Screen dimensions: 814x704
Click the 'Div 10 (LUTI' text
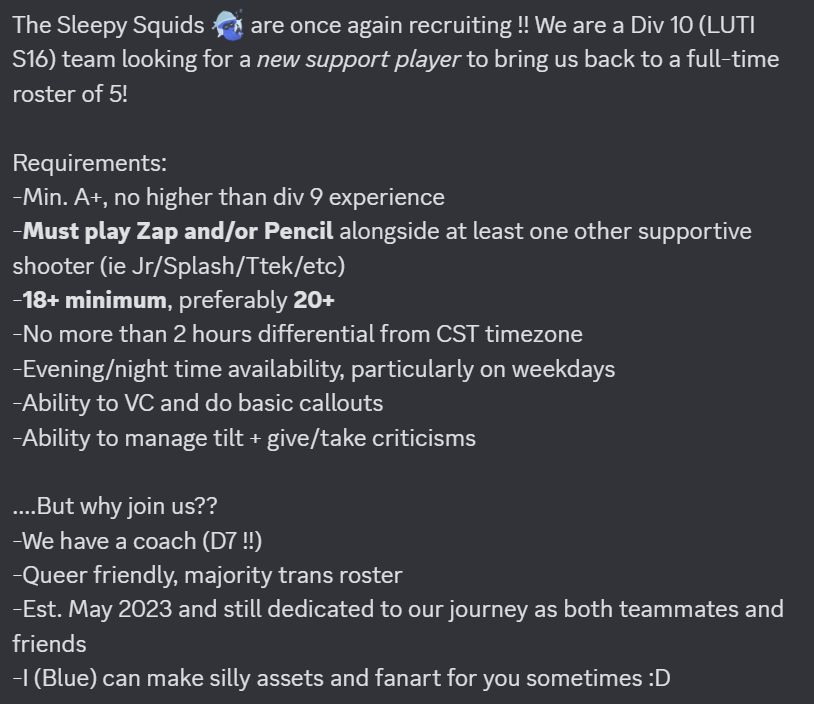[693, 25]
